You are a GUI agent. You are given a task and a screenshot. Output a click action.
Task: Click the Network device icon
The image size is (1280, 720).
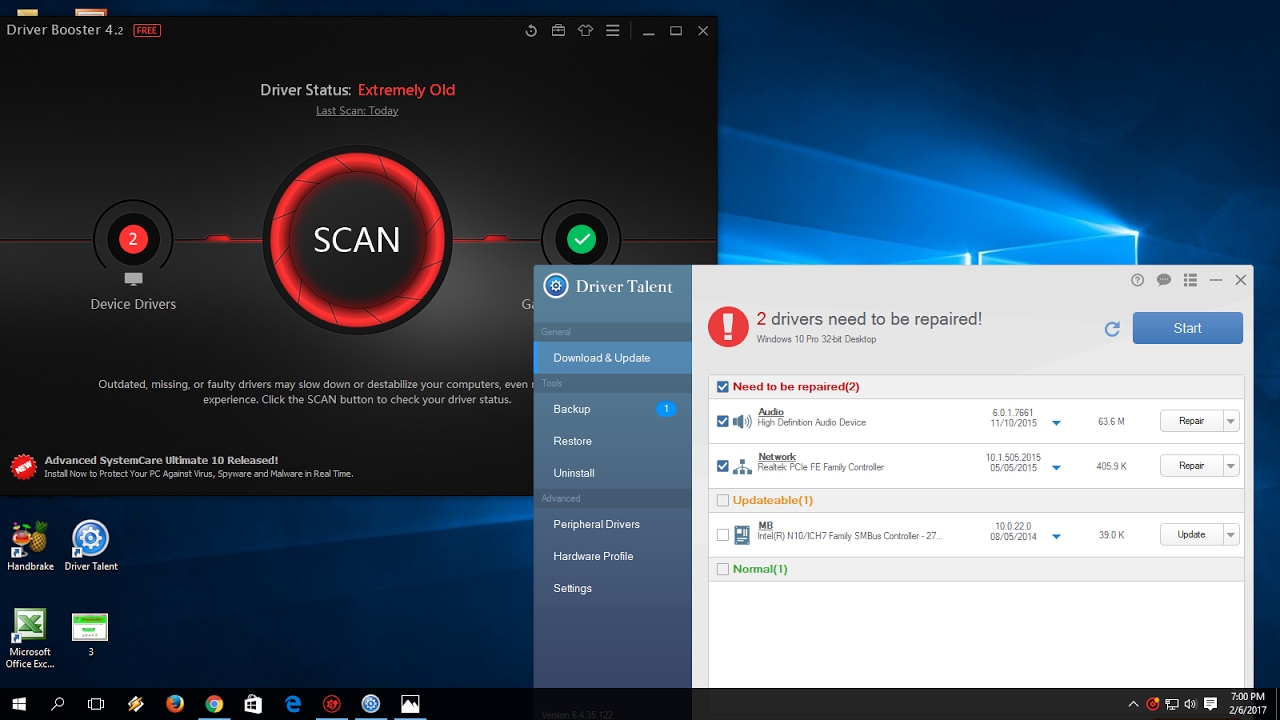tap(742, 467)
